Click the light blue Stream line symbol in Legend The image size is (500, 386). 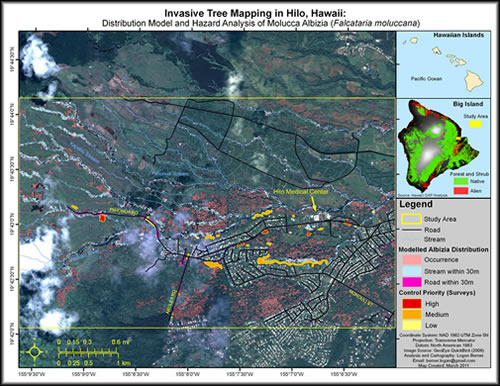pyautogui.click(x=411, y=239)
